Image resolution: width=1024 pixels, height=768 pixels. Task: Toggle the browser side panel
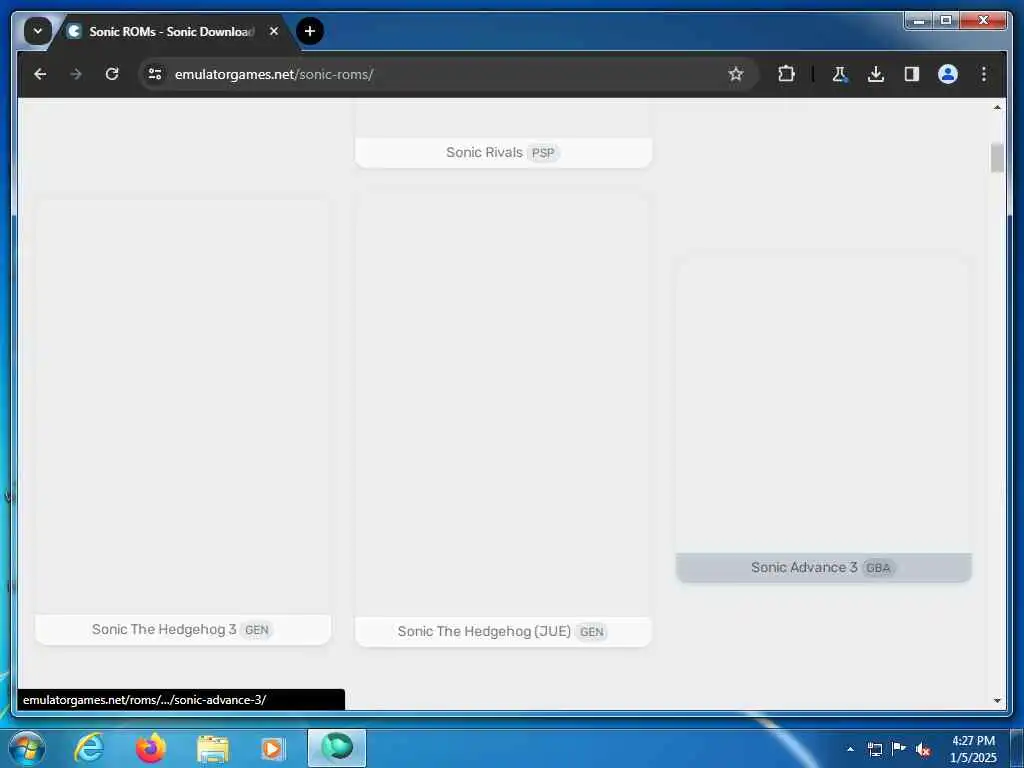click(x=912, y=74)
